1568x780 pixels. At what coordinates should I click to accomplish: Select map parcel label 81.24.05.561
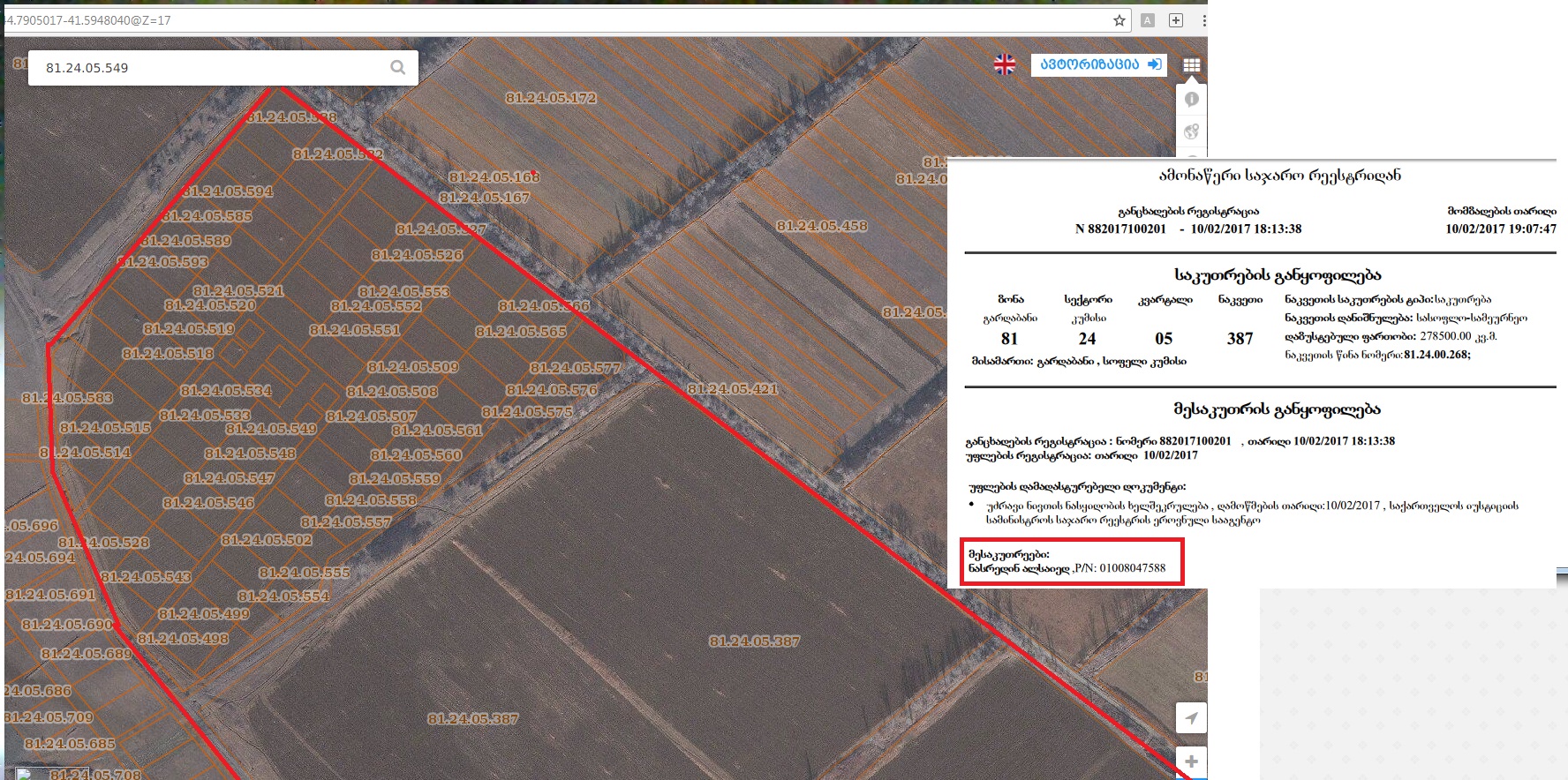(437, 431)
